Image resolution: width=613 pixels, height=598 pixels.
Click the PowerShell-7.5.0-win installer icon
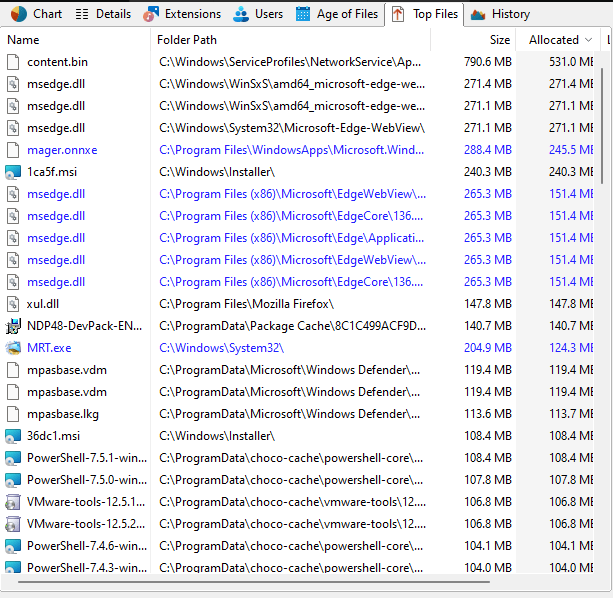tap(13, 480)
